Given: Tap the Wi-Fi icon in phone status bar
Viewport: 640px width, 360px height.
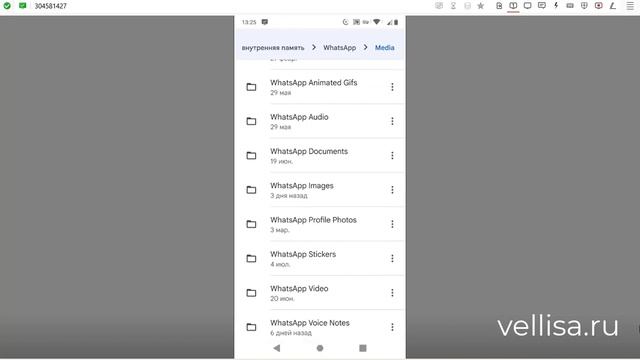Looking at the screenshot, I should click(x=376, y=22).
